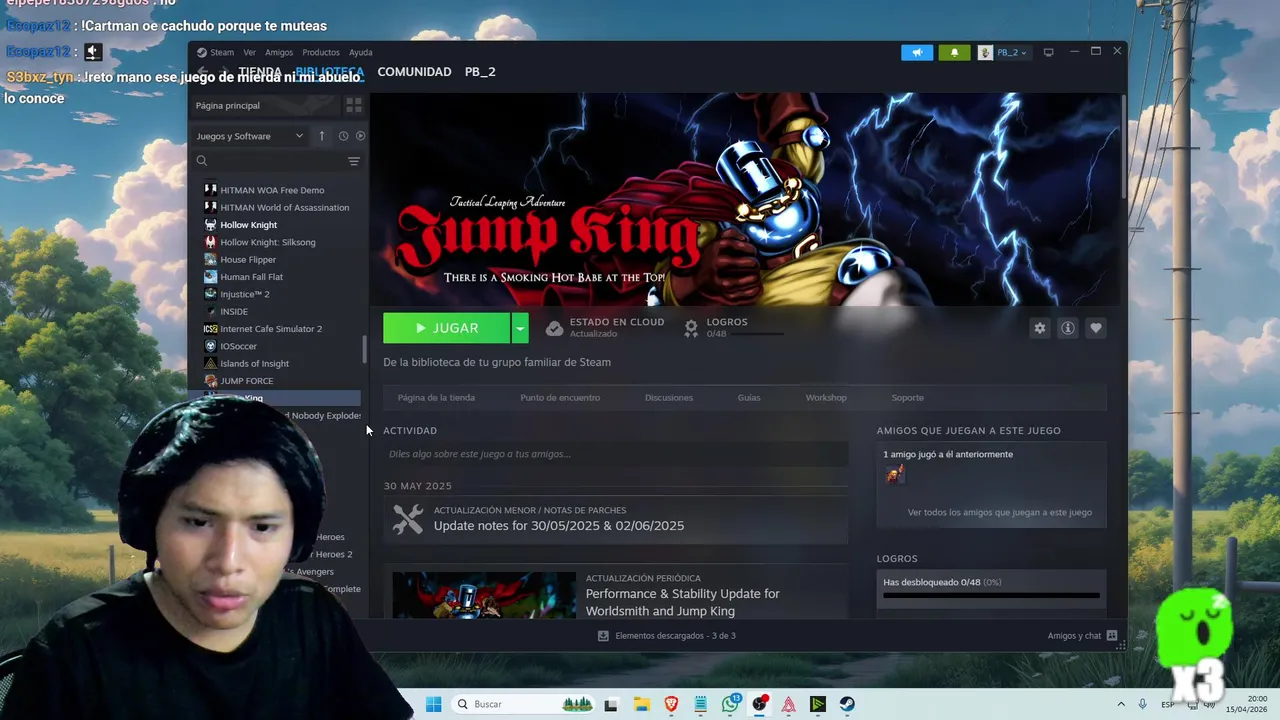Click the achievements progress bar in LOGROS panel
Screen dimensions: 1280x720
click(x=991, y=596)
